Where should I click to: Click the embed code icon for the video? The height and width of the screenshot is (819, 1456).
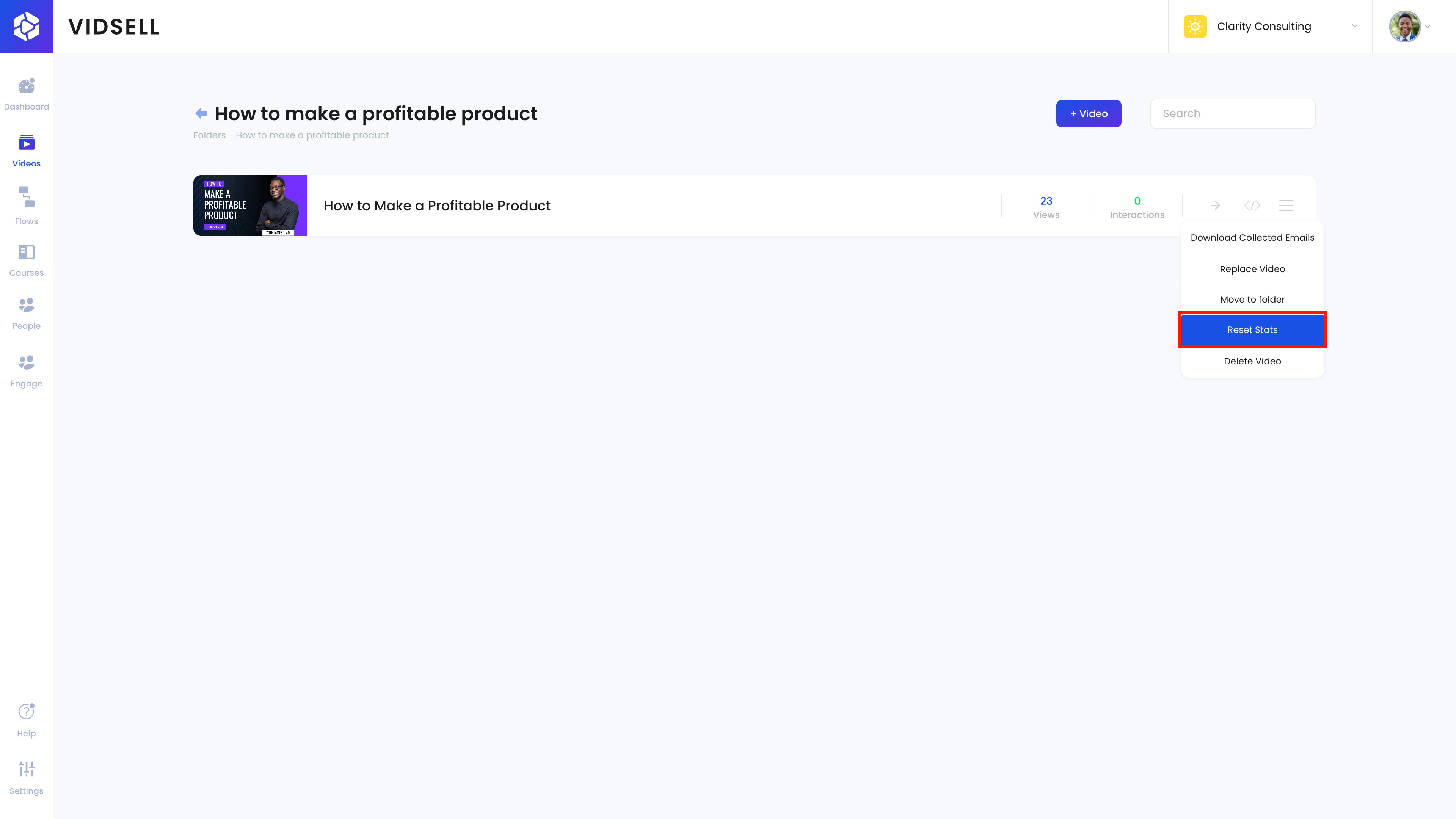[1252, 205]
